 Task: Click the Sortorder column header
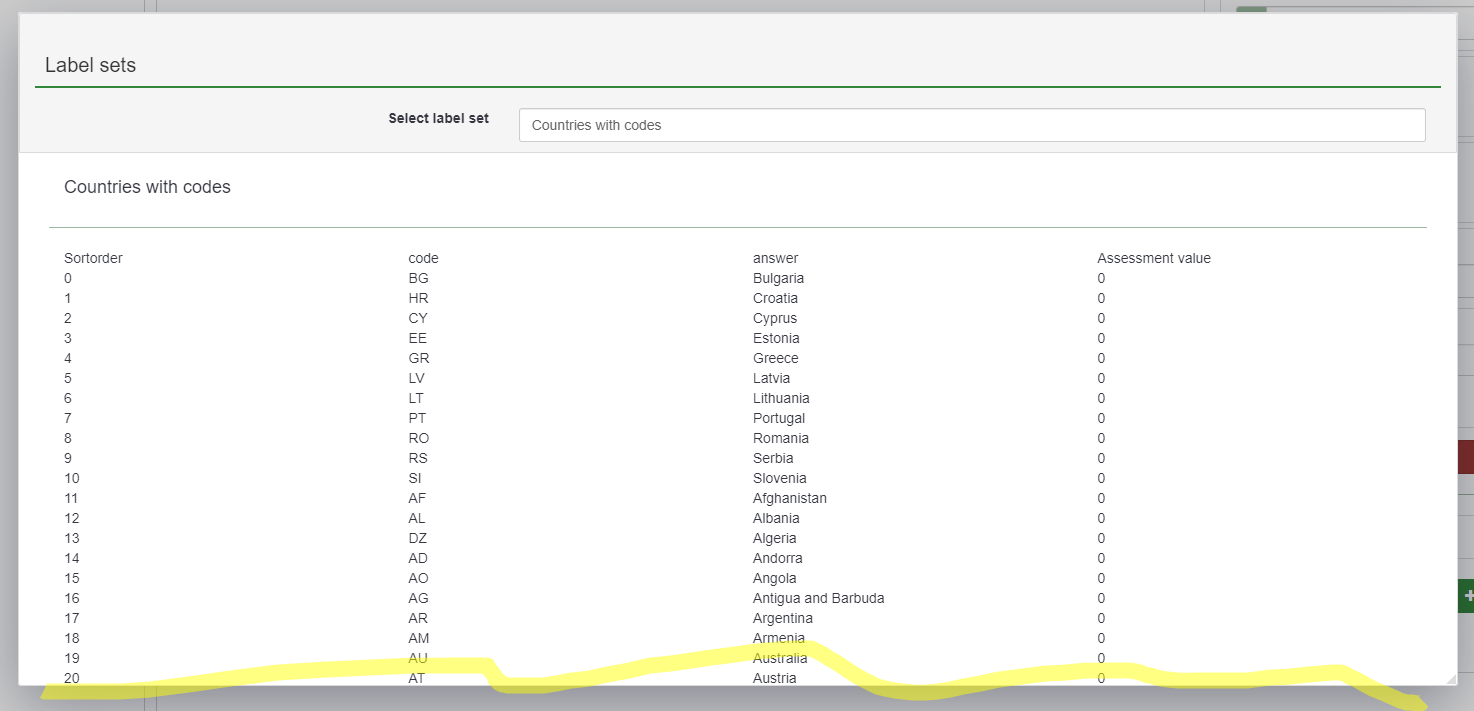(93, 258)
